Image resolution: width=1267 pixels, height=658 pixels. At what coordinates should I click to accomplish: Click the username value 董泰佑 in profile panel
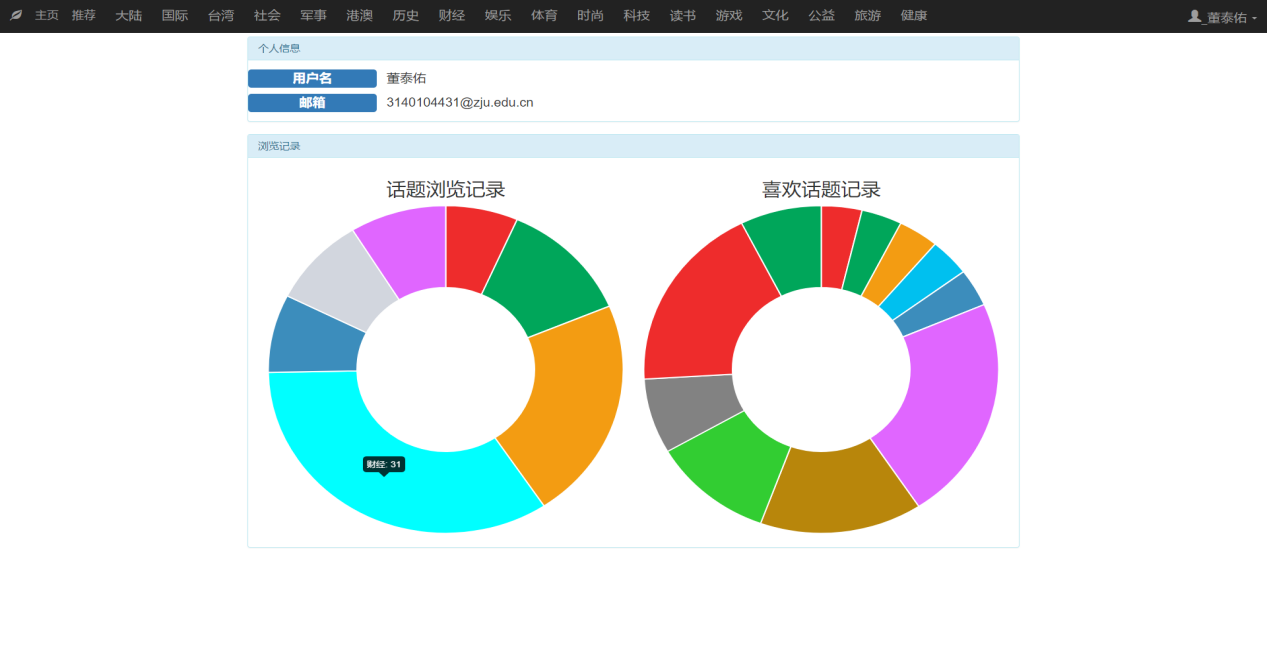tap(406, 78)
